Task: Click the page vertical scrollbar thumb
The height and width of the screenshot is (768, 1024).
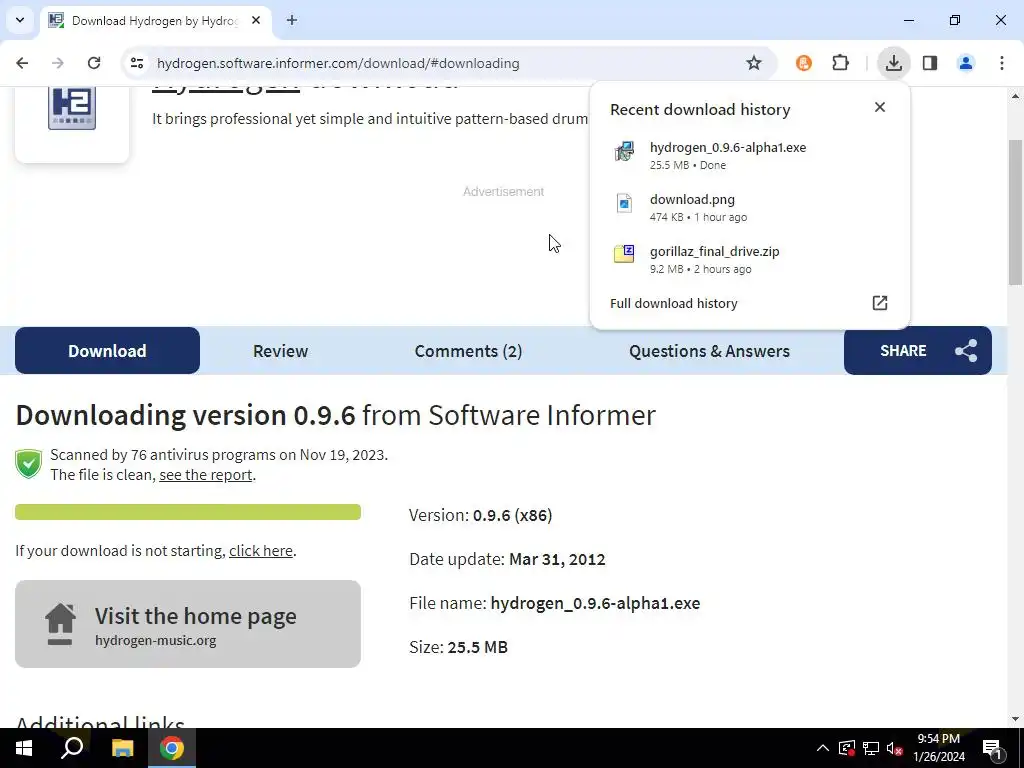Action: pos(1015,212)
